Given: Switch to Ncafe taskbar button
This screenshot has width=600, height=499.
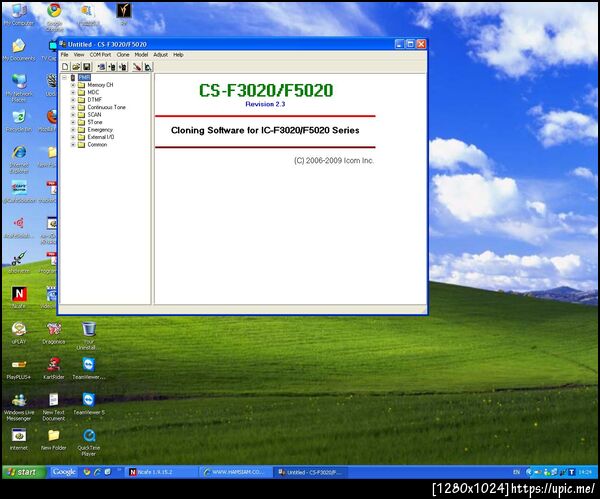Looking at the screenshot, I should coord(161,472).
